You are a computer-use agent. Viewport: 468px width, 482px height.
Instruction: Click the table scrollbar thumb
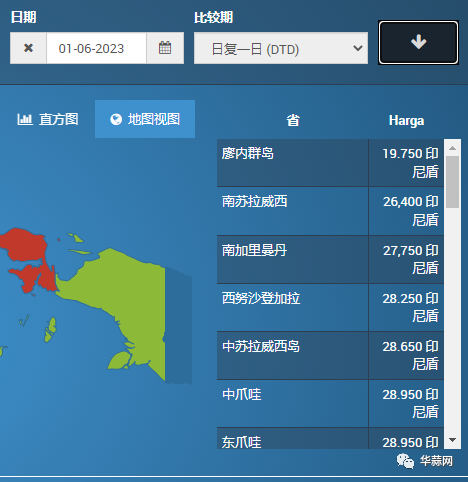(452, 182)
